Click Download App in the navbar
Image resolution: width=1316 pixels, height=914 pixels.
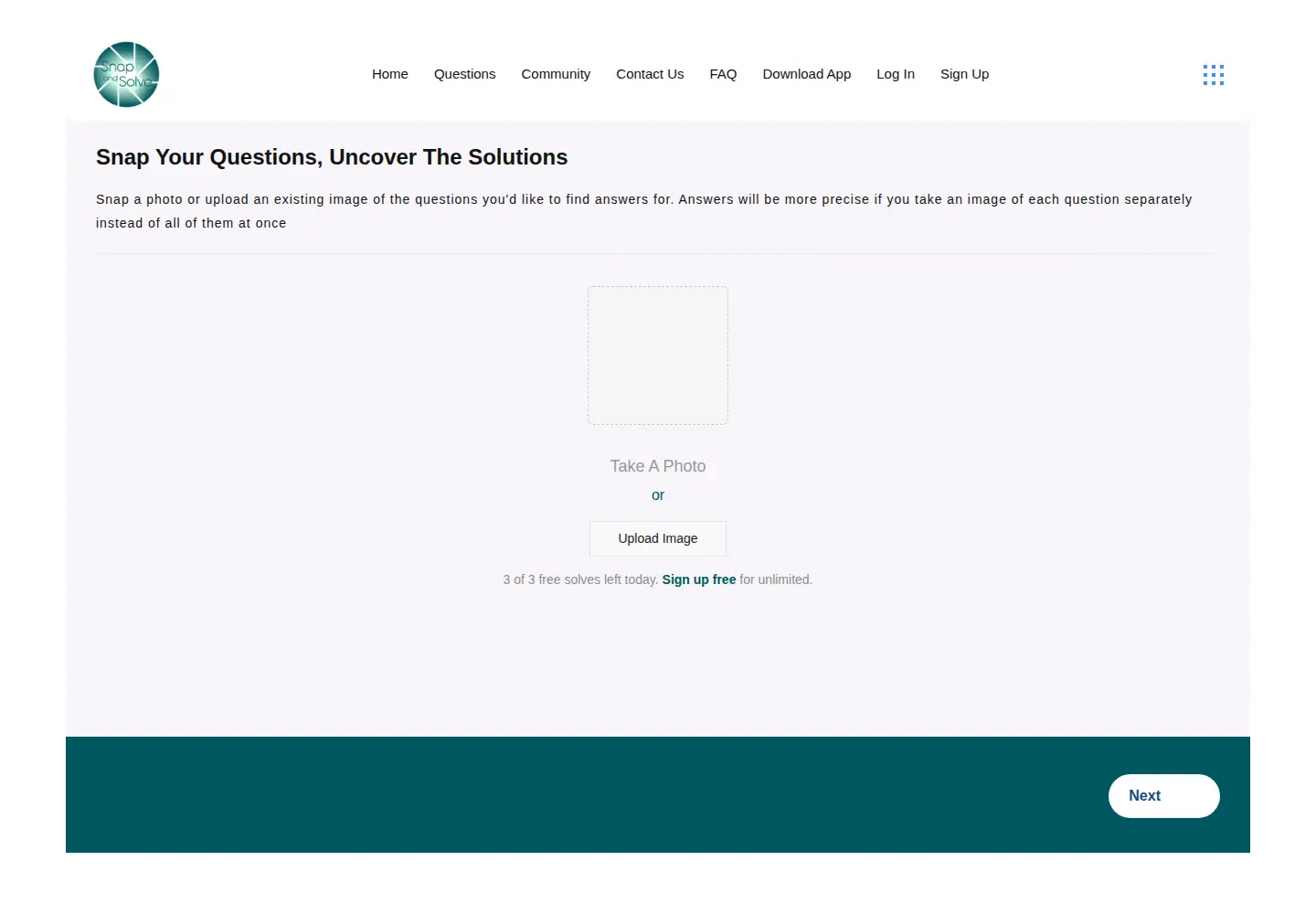[x=807, y=74]
